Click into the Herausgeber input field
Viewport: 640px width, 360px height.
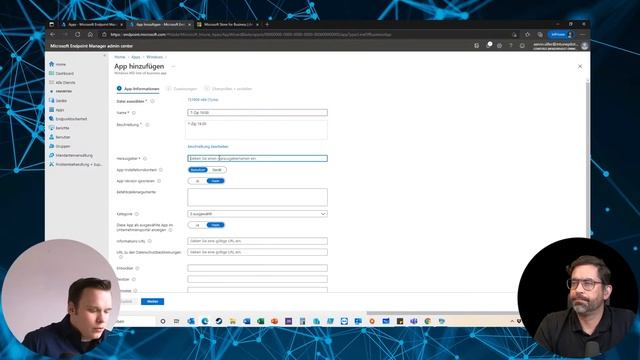pyautogui.click(x=257, y=158)
